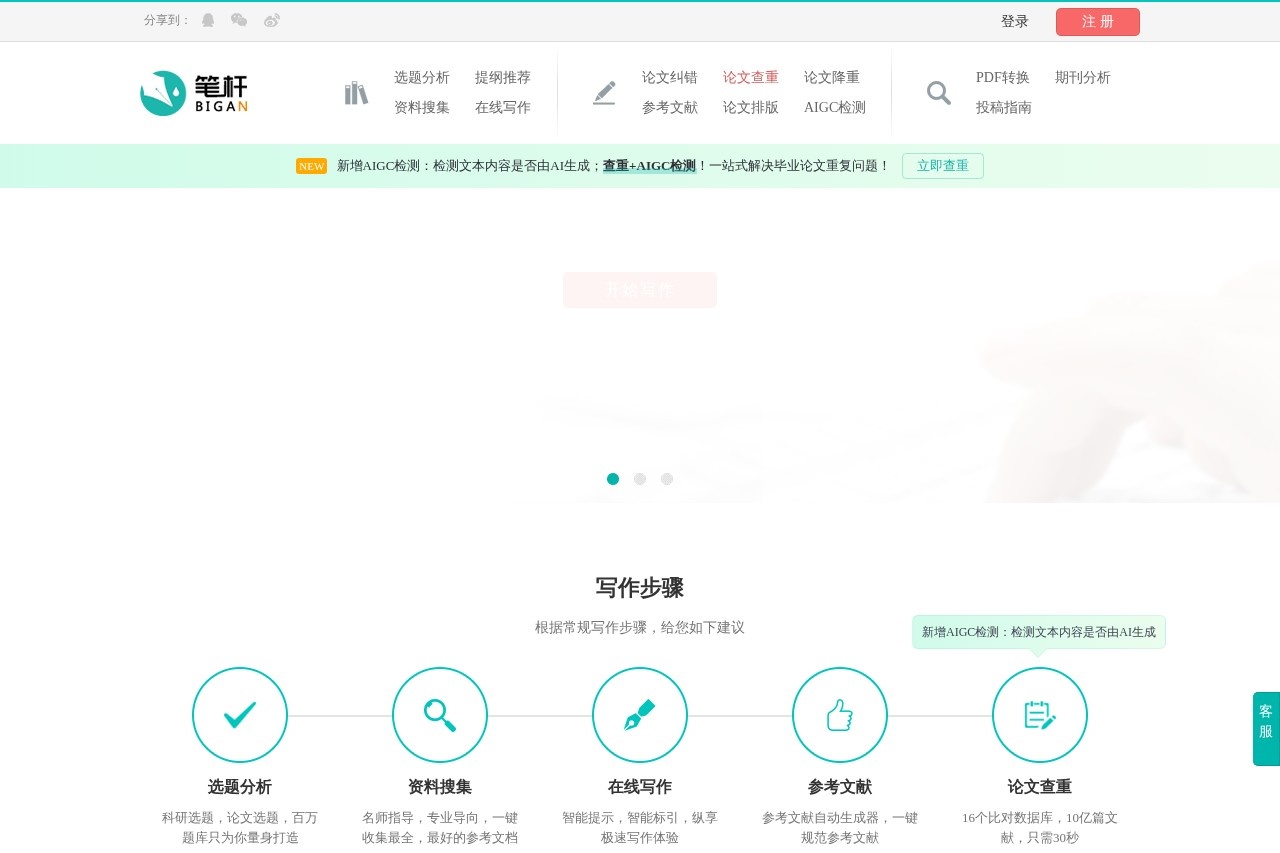This screenshot has height=853, width=1280.
Task: Select the checkmark icon above 选题分析 step
Action: (x=240, y=715)
